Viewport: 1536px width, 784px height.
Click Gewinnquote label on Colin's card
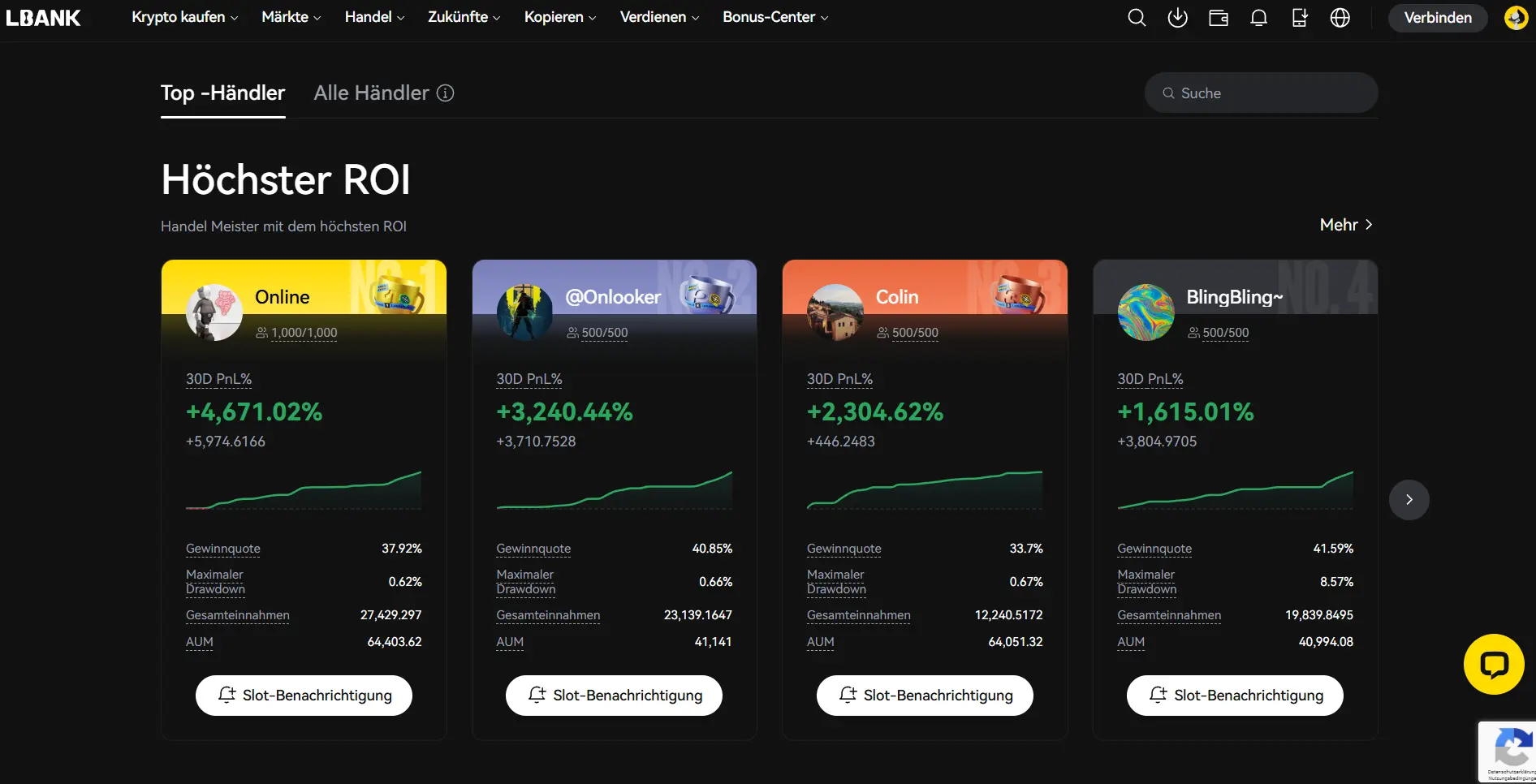click(844, 549)
